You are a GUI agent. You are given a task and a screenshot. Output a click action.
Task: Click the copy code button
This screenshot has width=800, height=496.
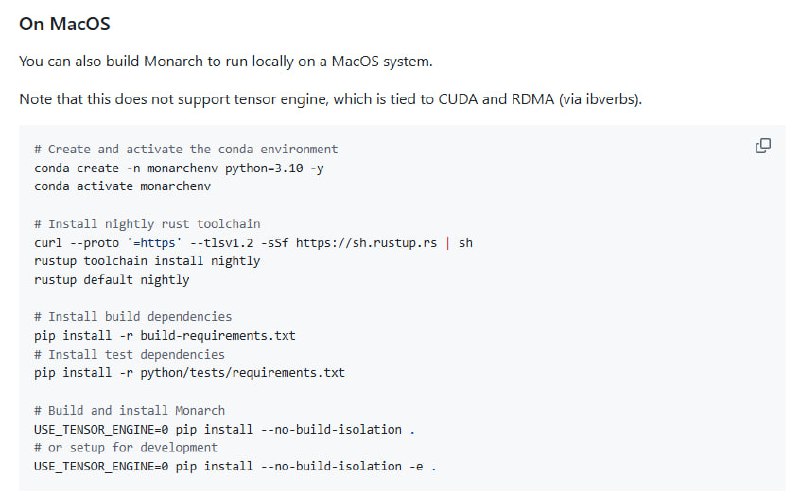click(763, 146)
